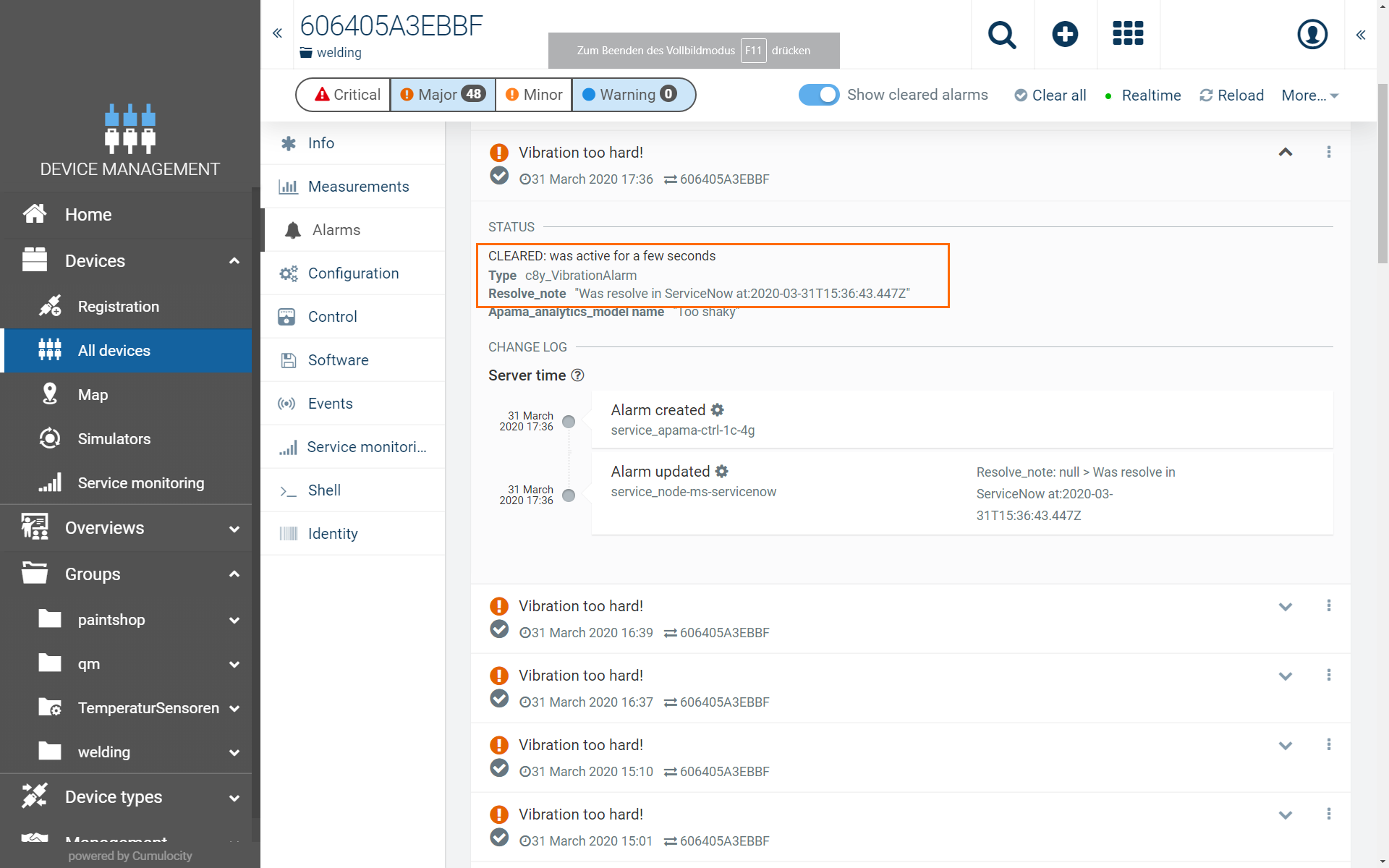Screen dimensions: 1389x868
Task: Click source link 606405A3EBBF of 17:36 alarm
Action: [724, 179]
